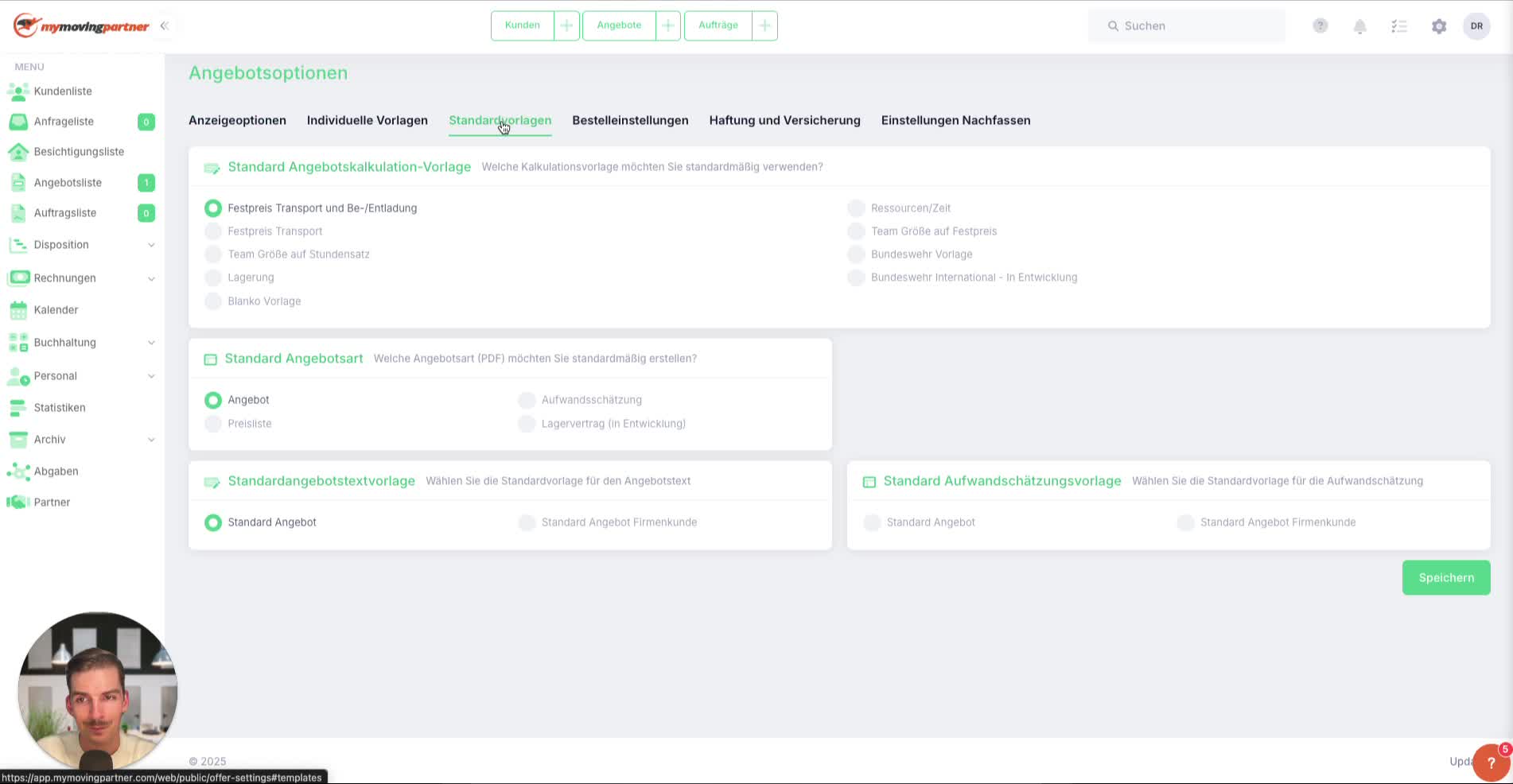
Task: Click the plus next to Kunden
Action: pos(566,25)
